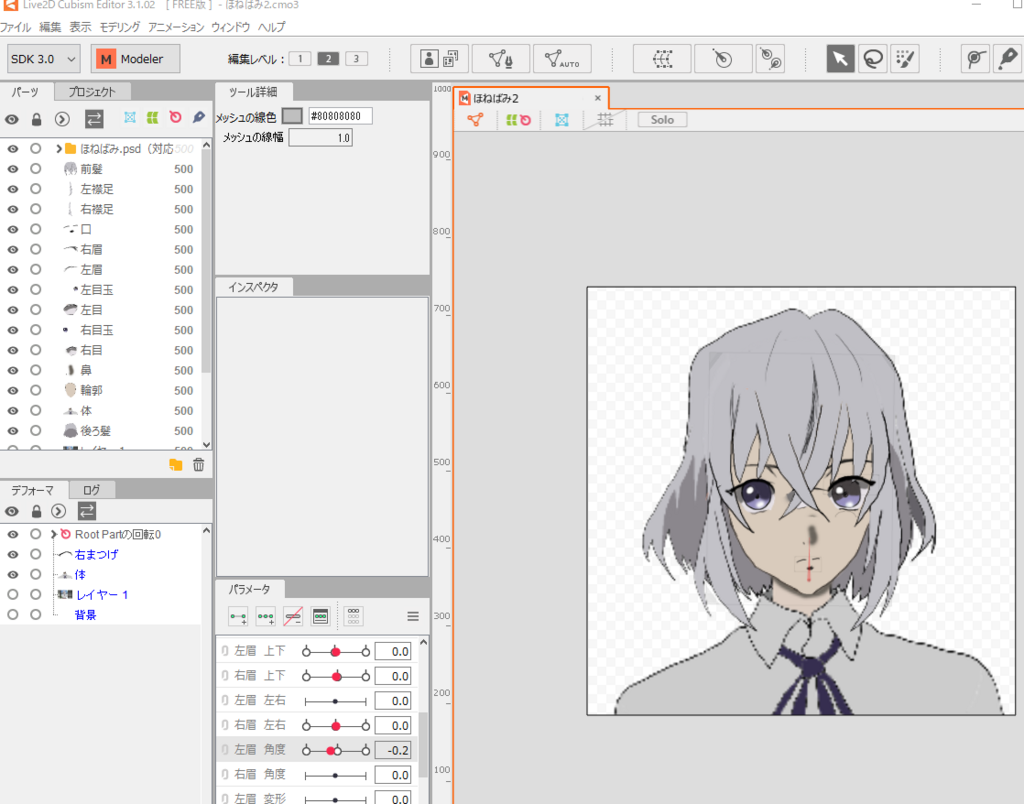Click the blue warp deformer icon in canvas toolbar

pos(562,120)
